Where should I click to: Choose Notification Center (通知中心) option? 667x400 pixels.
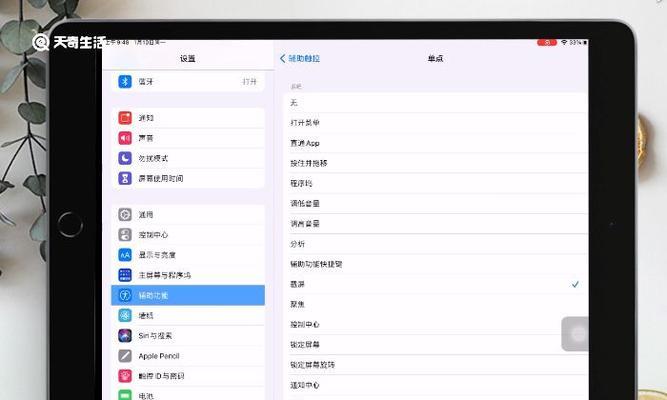point(436,385)
